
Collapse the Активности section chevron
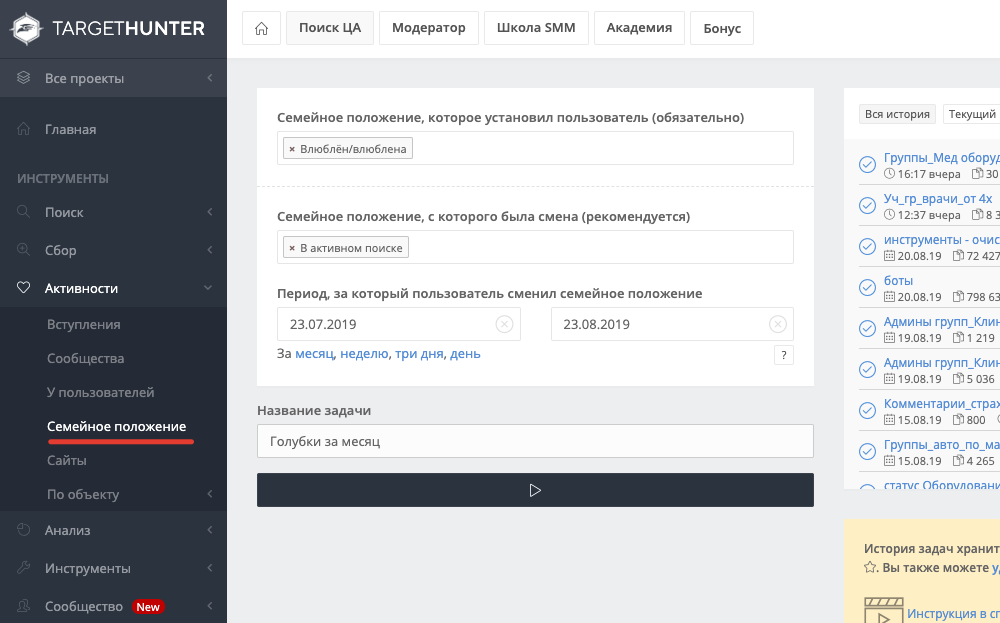208,288
